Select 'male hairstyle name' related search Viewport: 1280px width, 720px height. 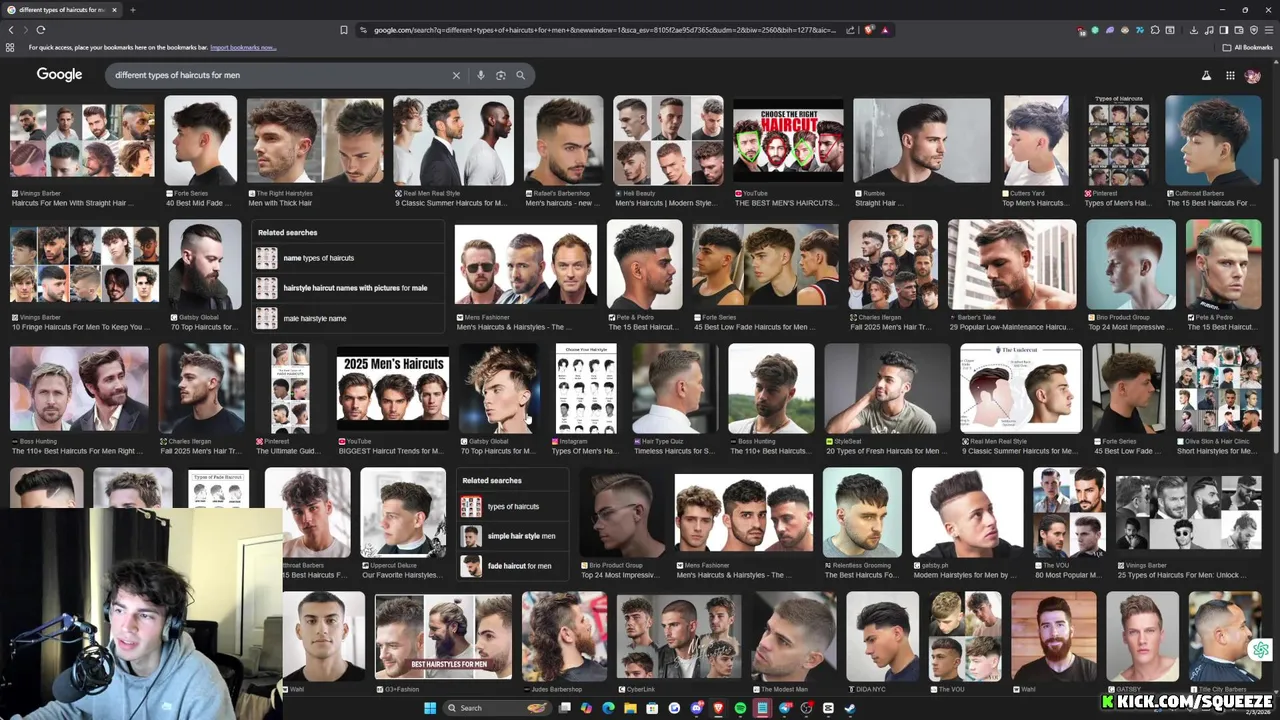point(348,318)
